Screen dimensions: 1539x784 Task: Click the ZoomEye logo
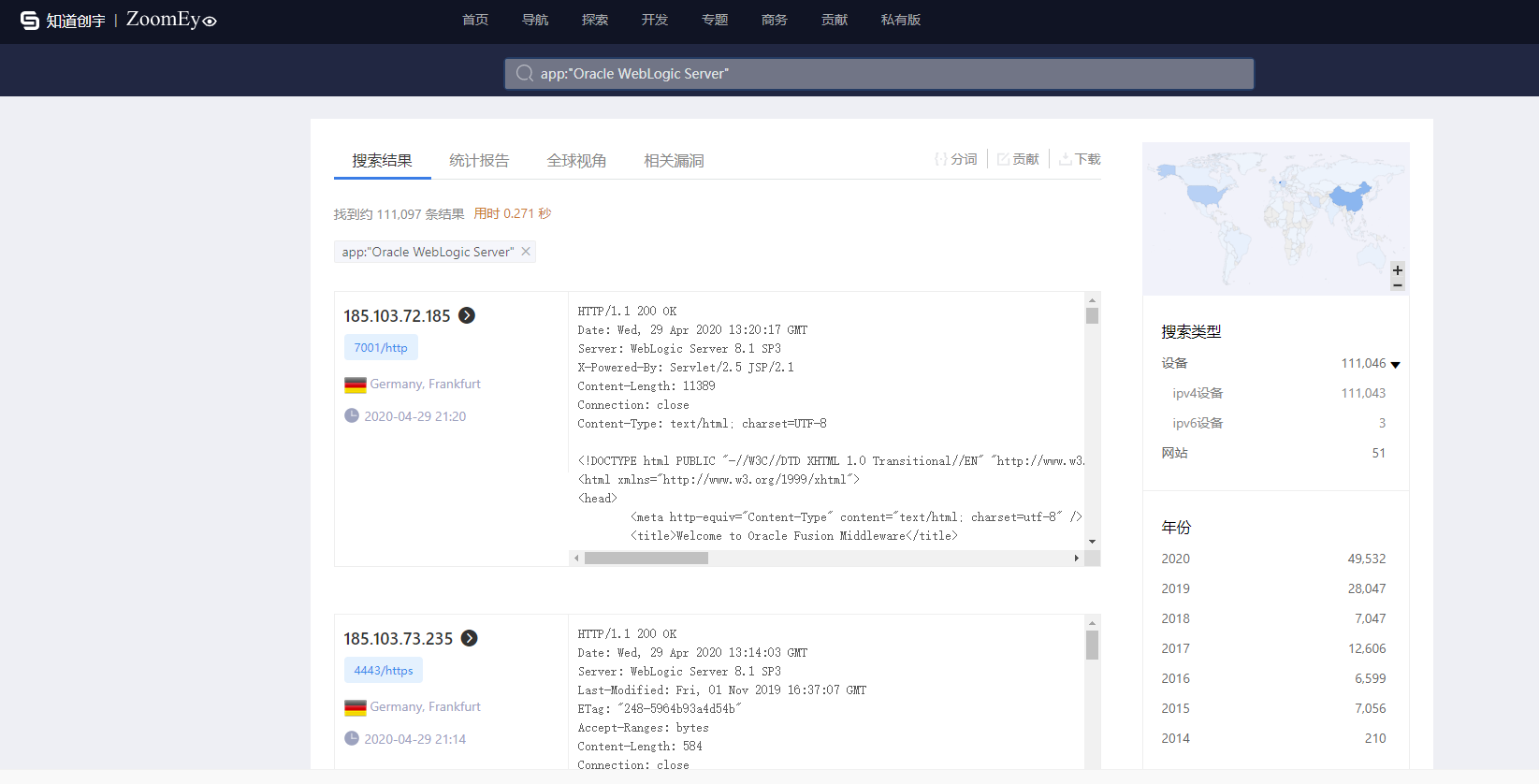point(171,20)
